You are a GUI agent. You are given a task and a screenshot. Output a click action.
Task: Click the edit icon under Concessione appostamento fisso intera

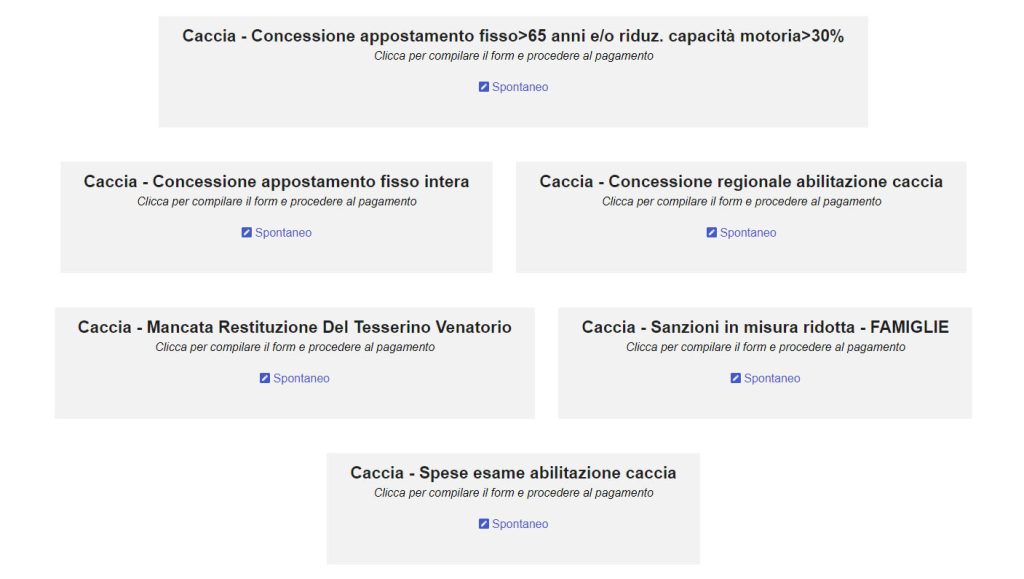click(x=246, y=232)
